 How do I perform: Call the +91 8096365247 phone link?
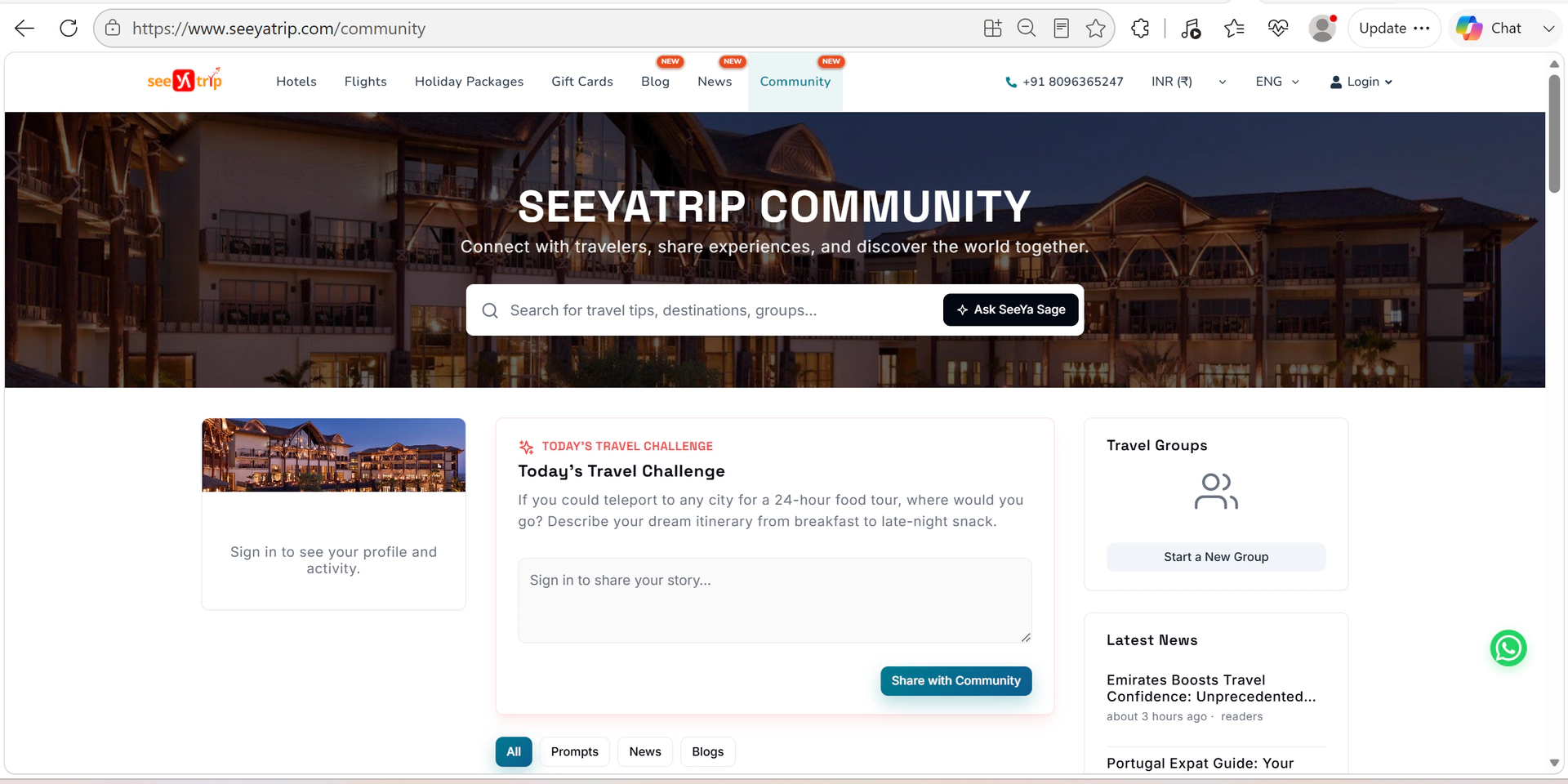tap(1064, 82)
